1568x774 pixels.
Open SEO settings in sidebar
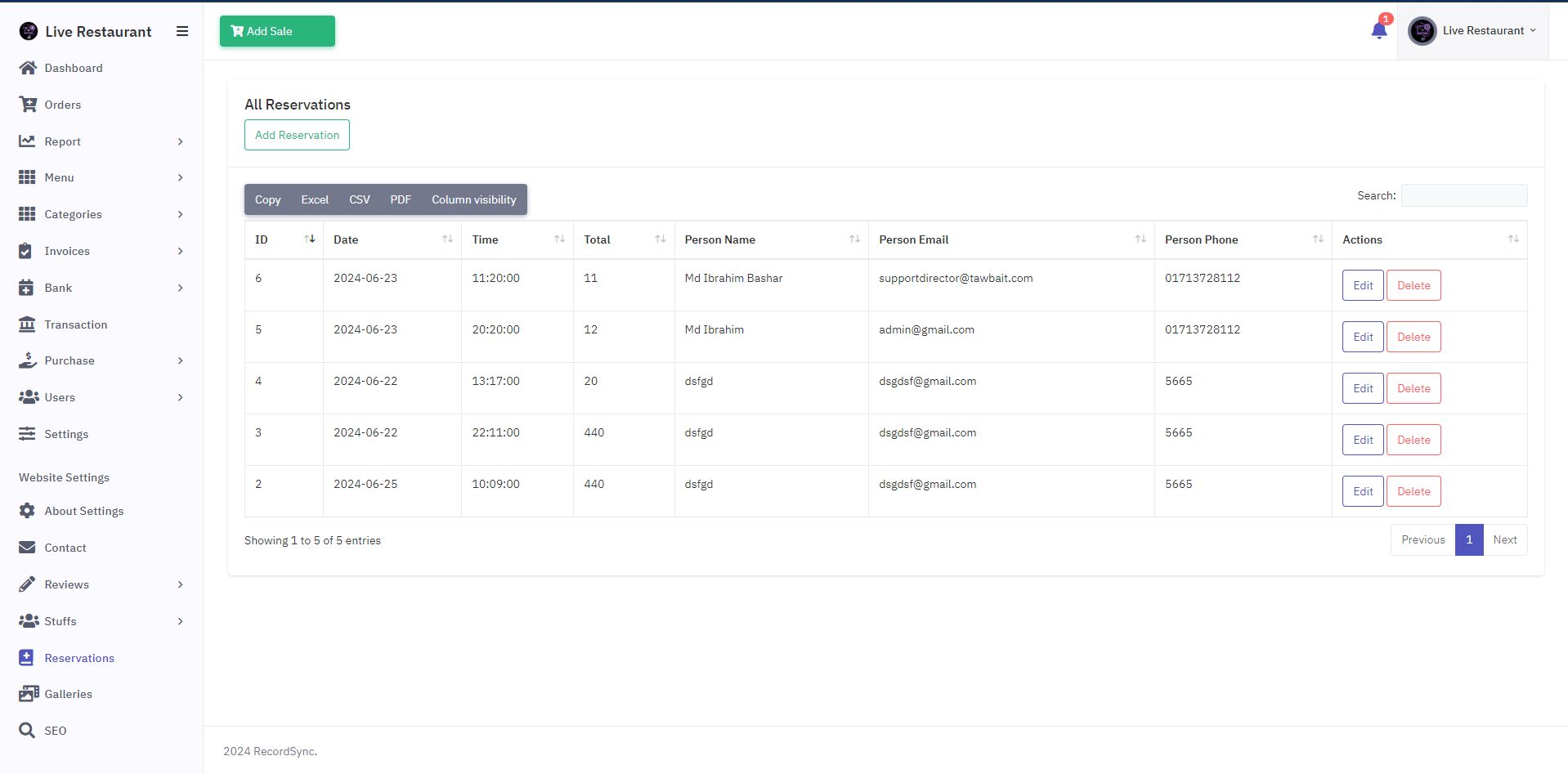click(x=56, y=731)
